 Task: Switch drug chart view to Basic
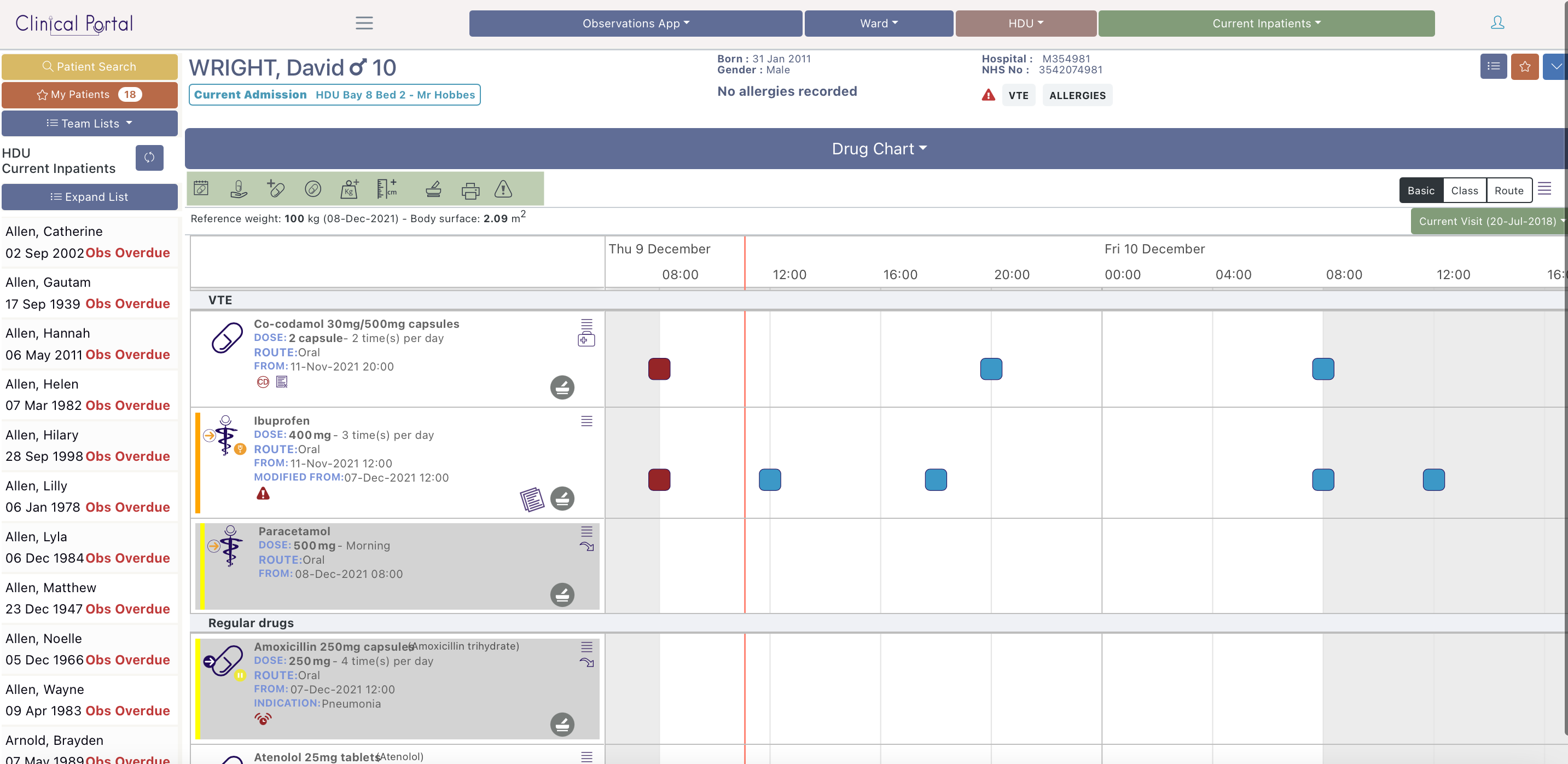pyautogui.click(x=1420, y=190)
